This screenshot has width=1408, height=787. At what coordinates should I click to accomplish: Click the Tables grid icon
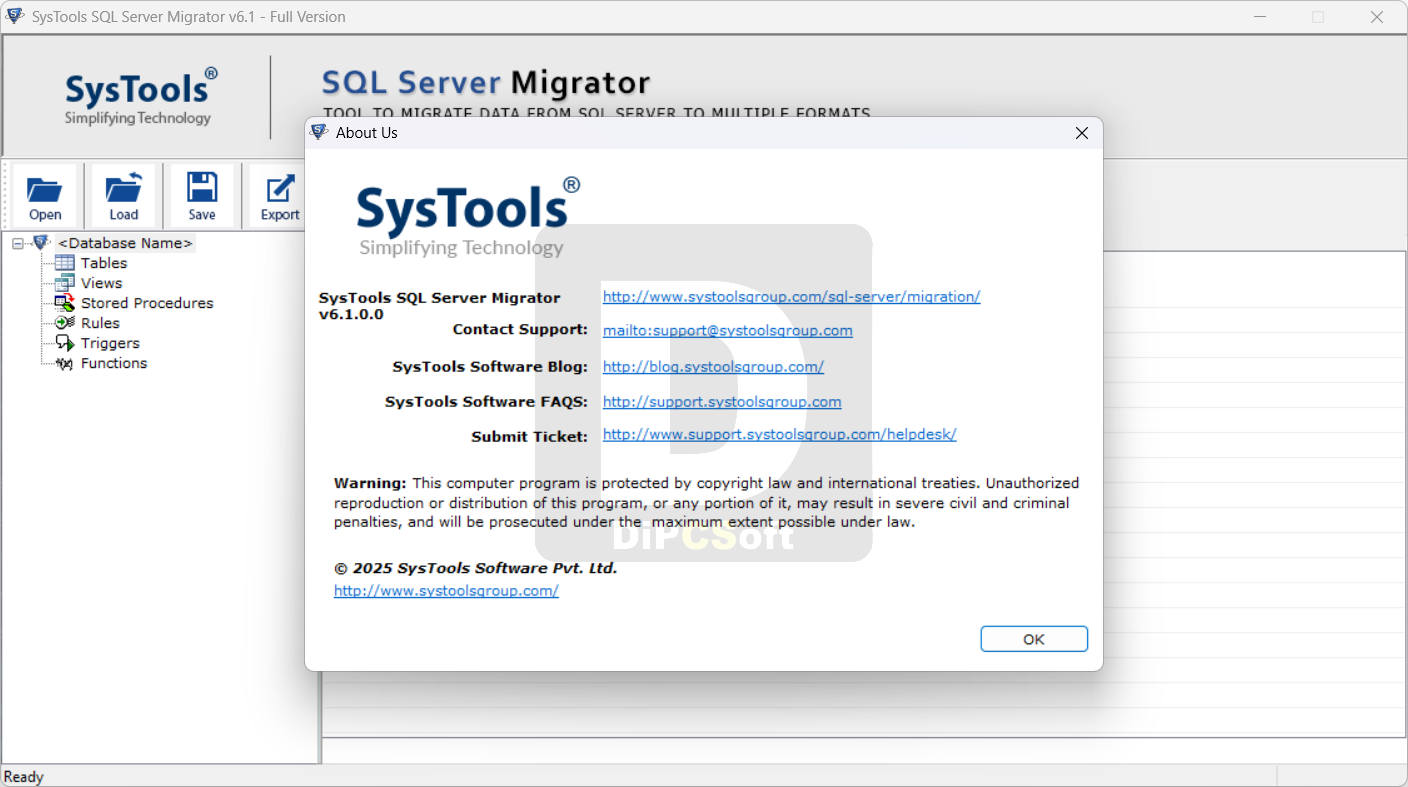tap(65, 263)
